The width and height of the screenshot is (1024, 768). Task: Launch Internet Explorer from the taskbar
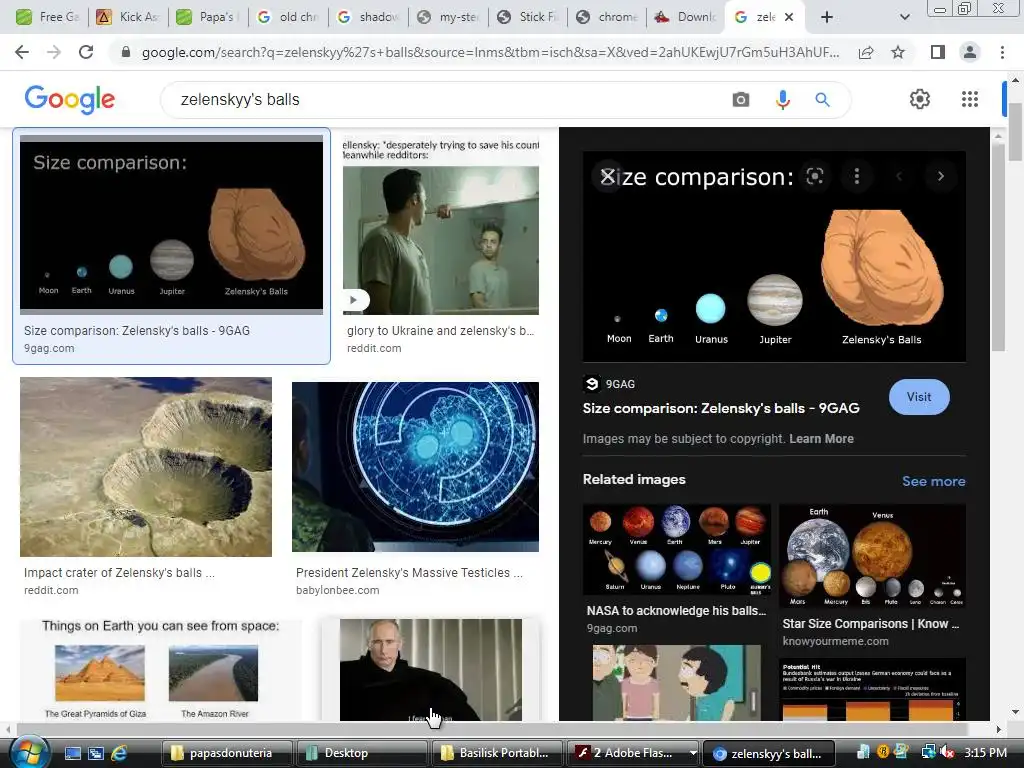click(x=119, y=753)
